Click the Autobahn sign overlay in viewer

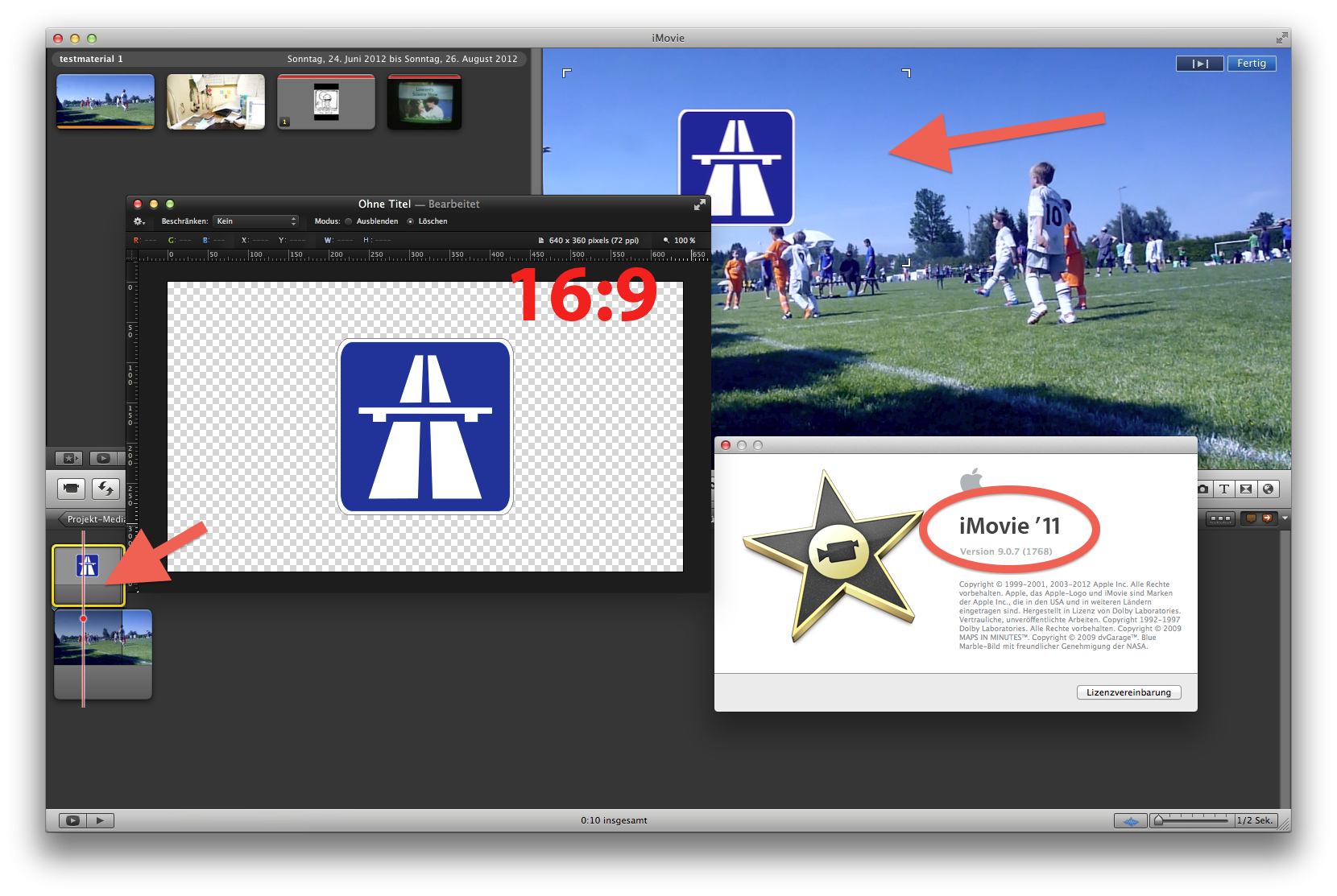pyautogui.click(x=736, y=167)
